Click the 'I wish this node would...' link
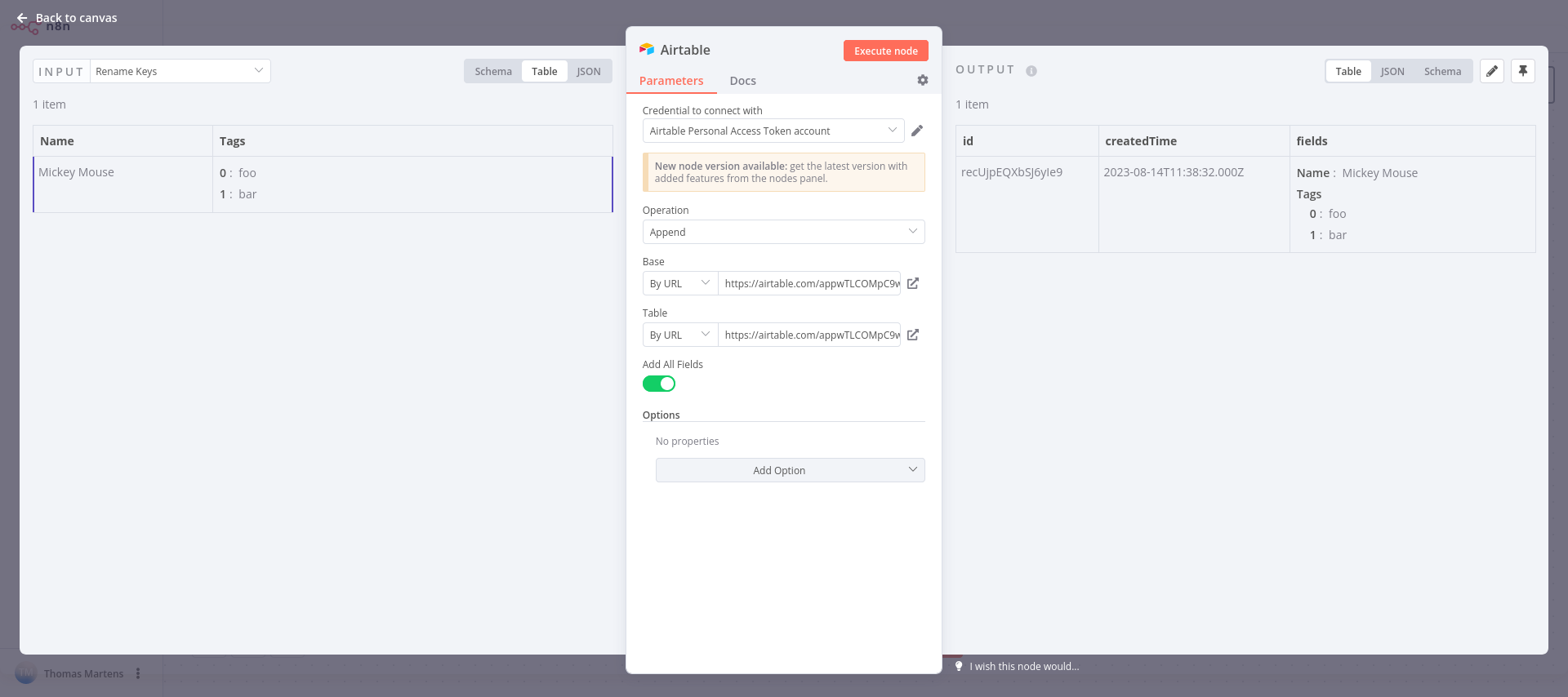Image resolution: width=1568 pixels, height=697 pixels. click(x=1023, y=667)
